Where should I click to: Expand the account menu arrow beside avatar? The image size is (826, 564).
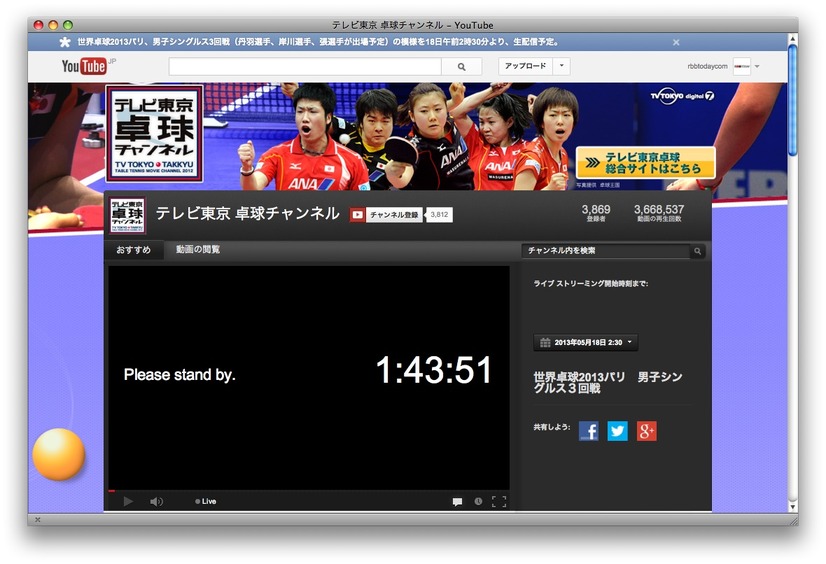pos(757,66)
